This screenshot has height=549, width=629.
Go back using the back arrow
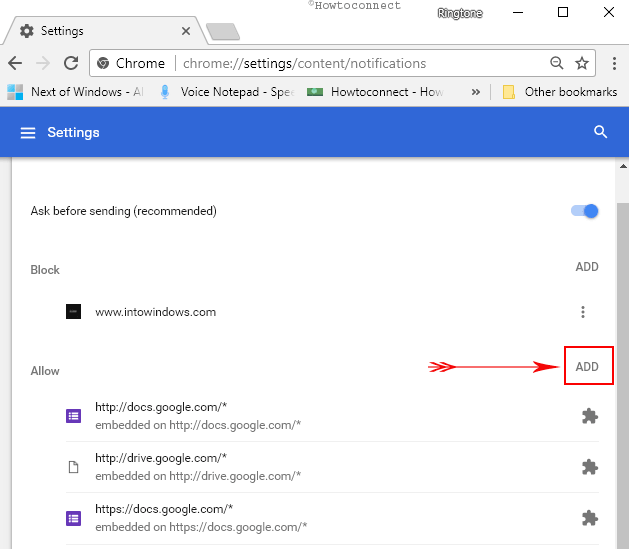15,63
